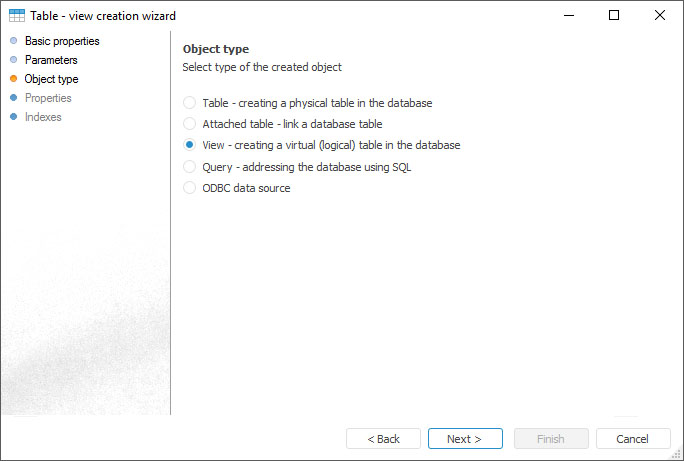Choose the Attached table radio option
The width and height of the screenshot is (684, 461).
[190, 124]
